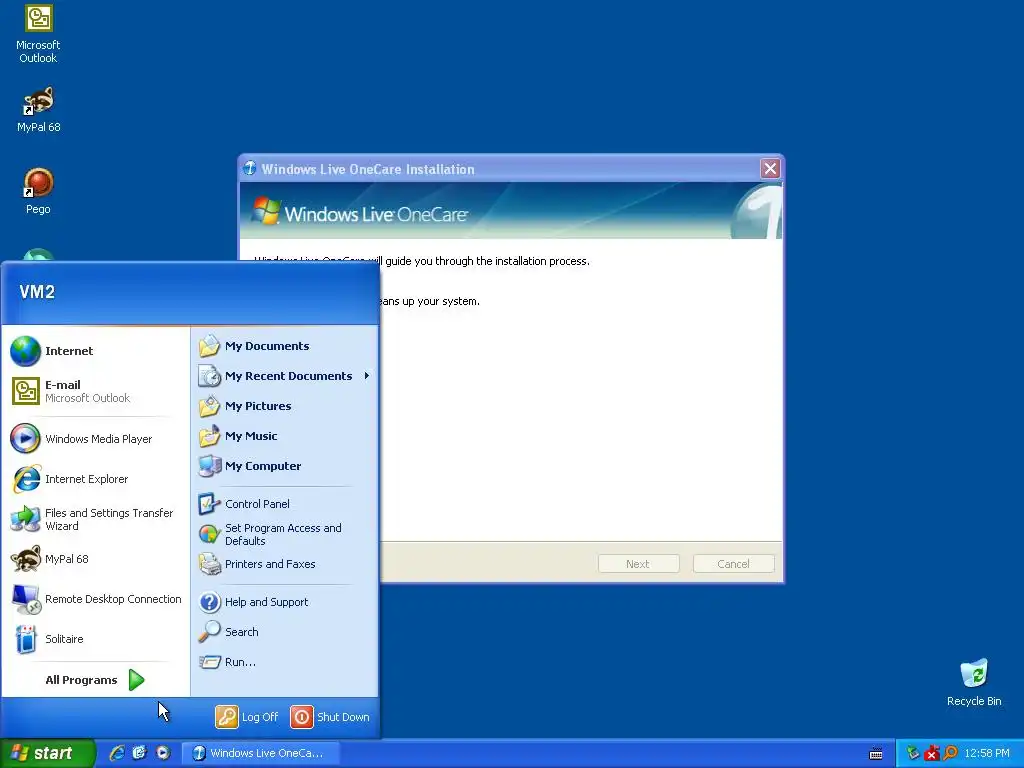Expand the My Recent Documents submenu

click(285, 376)
